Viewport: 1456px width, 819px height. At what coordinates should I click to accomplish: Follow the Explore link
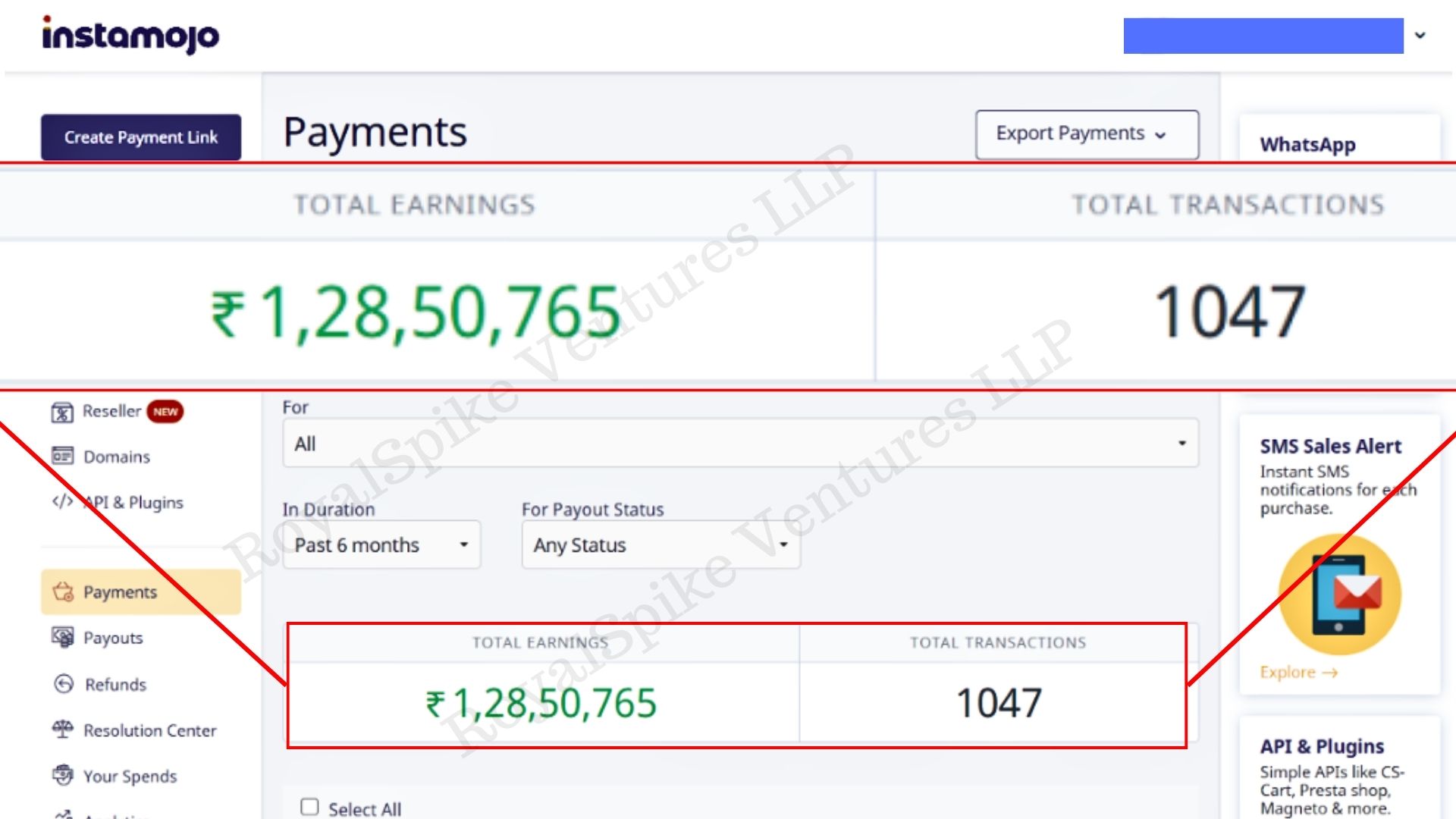pos(1298,673)
